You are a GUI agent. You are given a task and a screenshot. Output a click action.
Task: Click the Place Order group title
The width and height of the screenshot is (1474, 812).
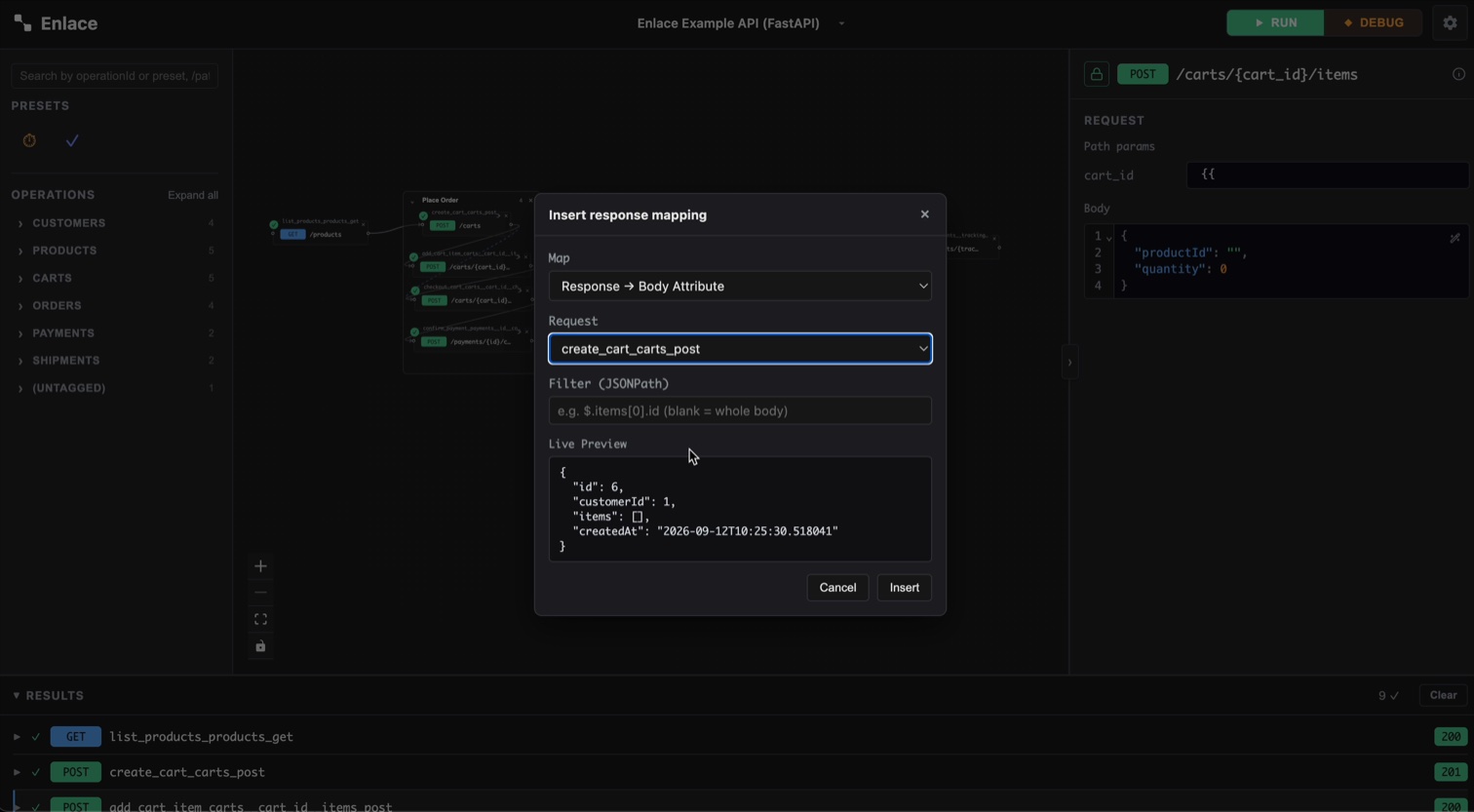pos(441,200)
